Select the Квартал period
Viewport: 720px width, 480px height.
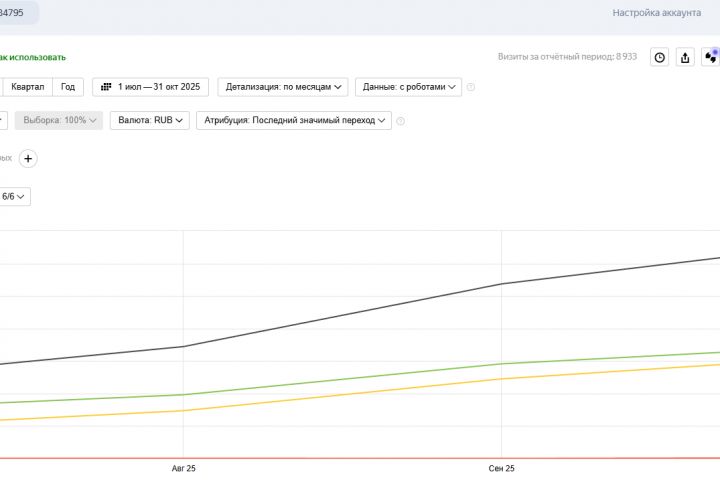[x=26, y=87]
